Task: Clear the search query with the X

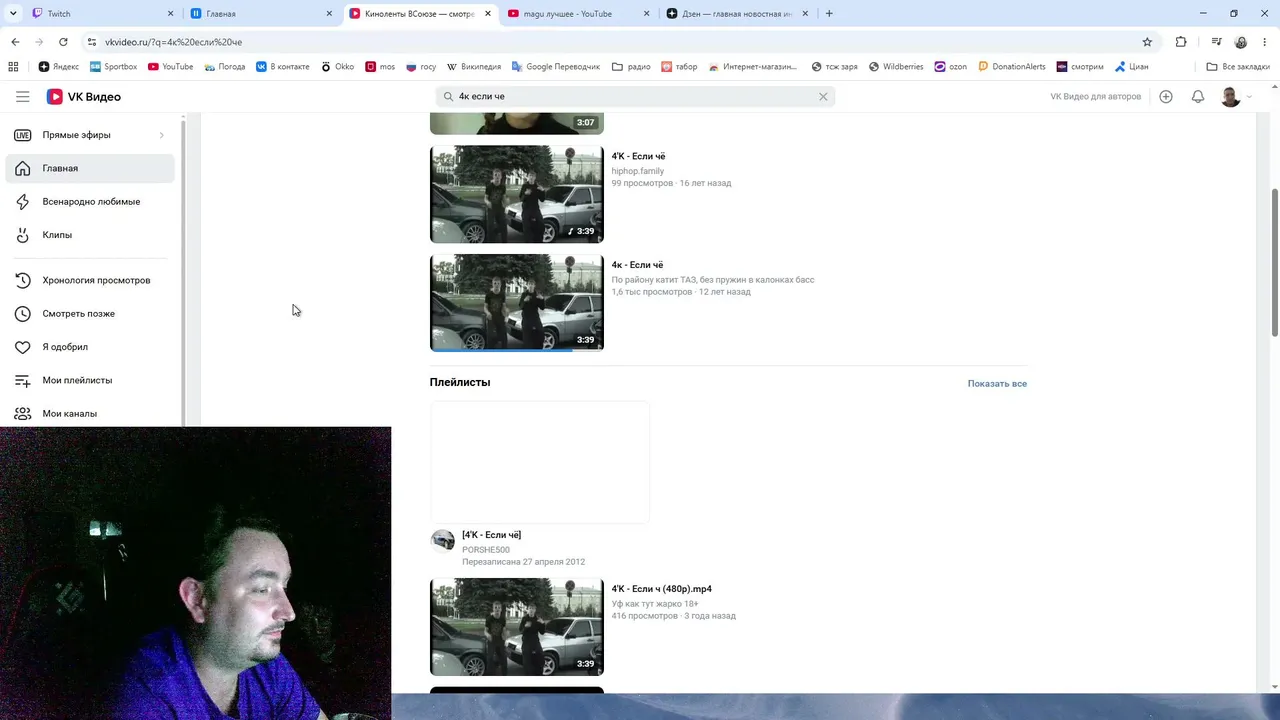Action: [x=823, y=97]
